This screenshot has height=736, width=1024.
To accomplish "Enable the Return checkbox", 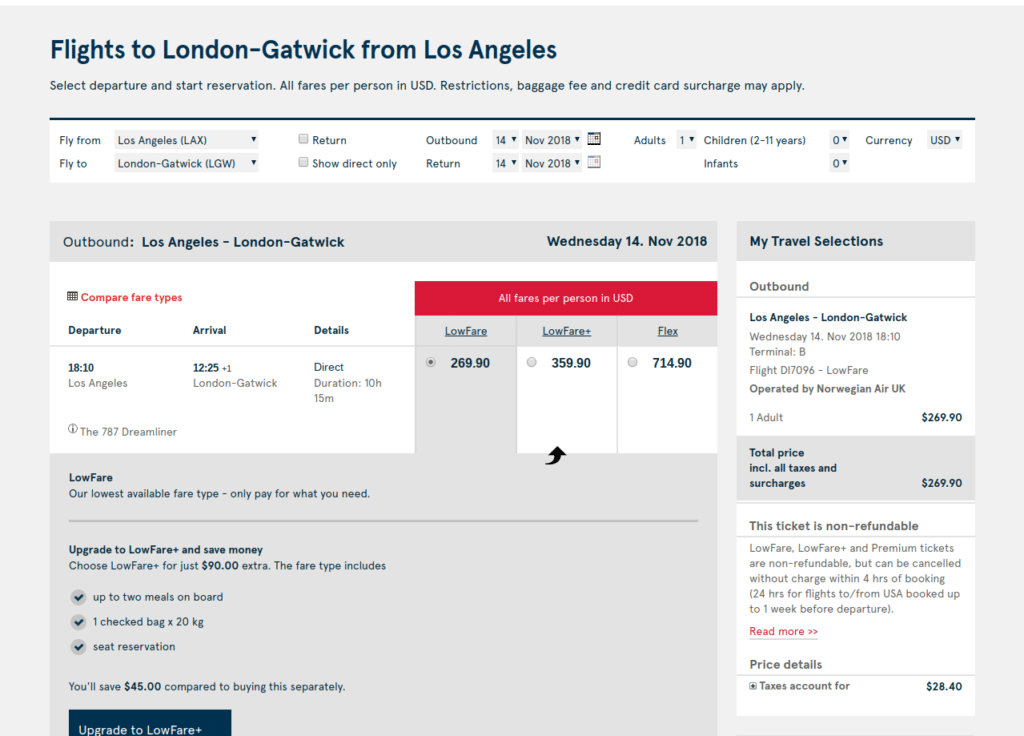I will pos(303,138).
